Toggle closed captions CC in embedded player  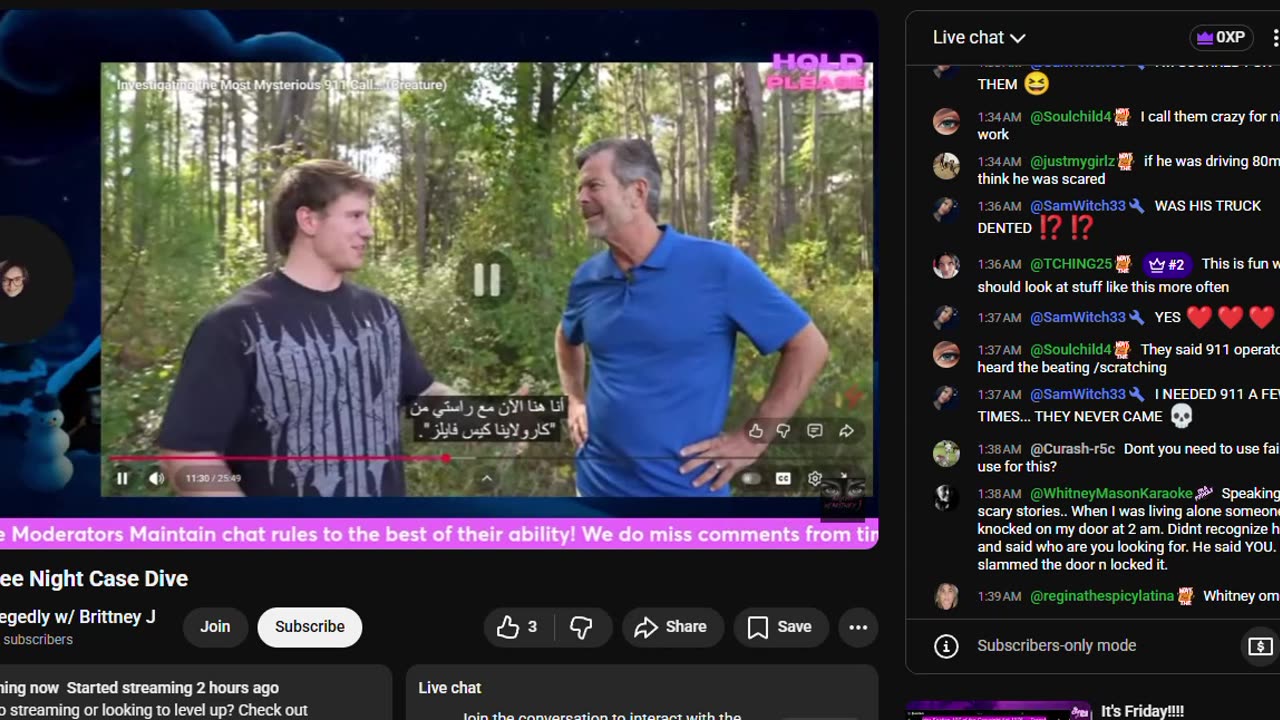[784, 479]
